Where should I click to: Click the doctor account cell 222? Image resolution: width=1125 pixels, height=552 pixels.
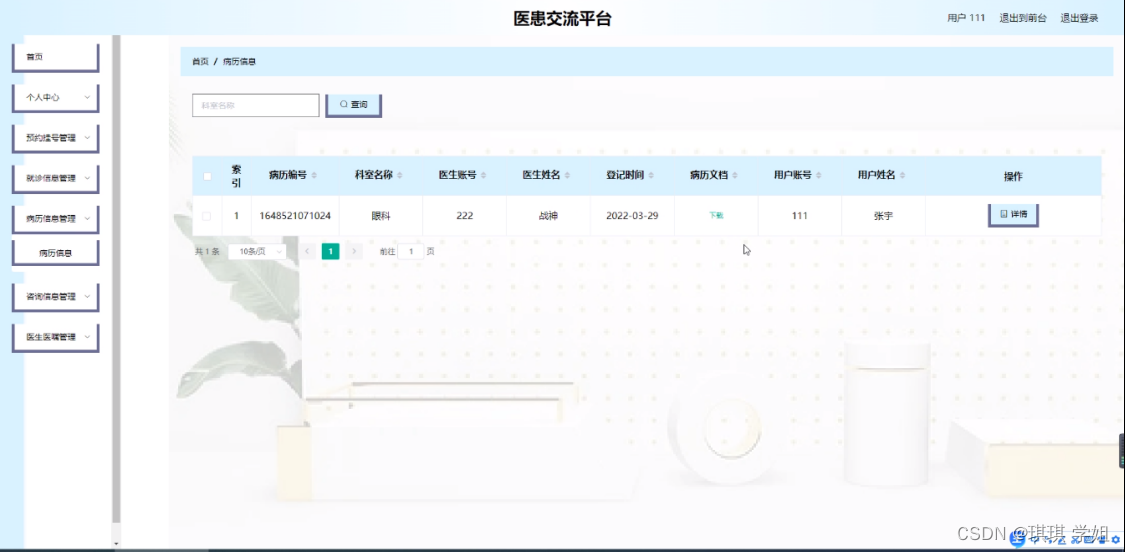[464, 215]
